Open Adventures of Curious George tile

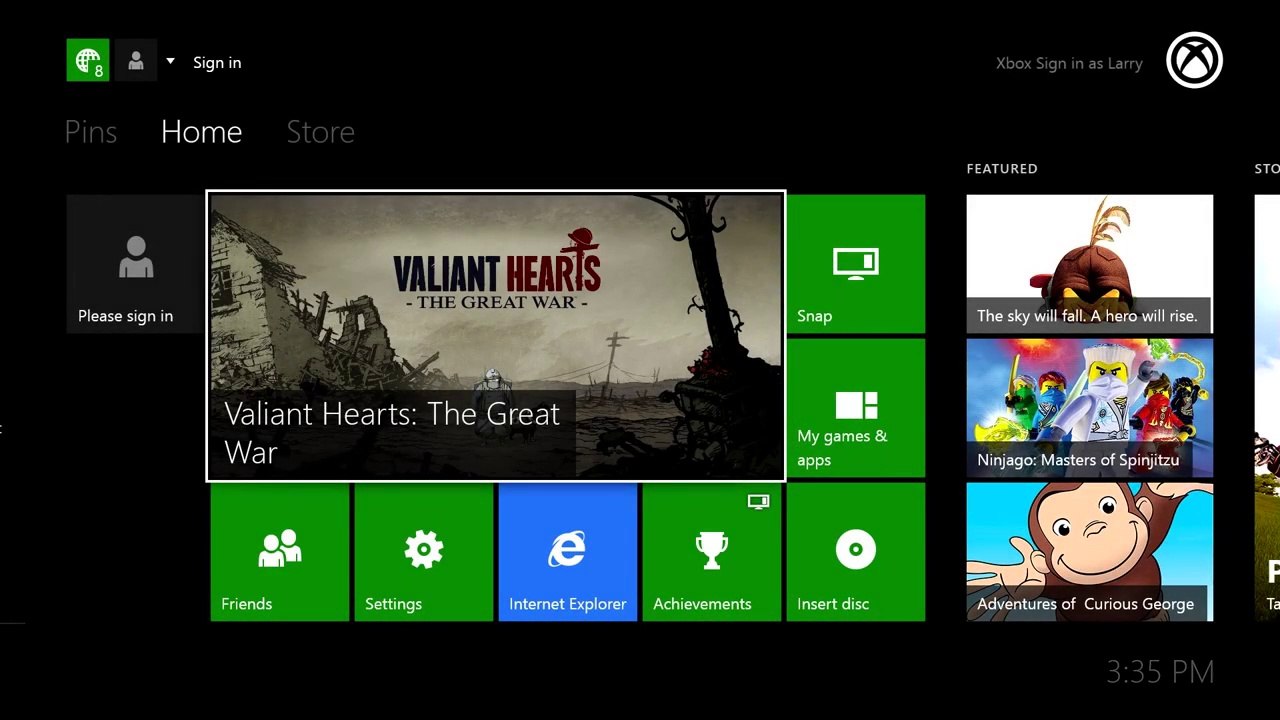[1090, 552]
